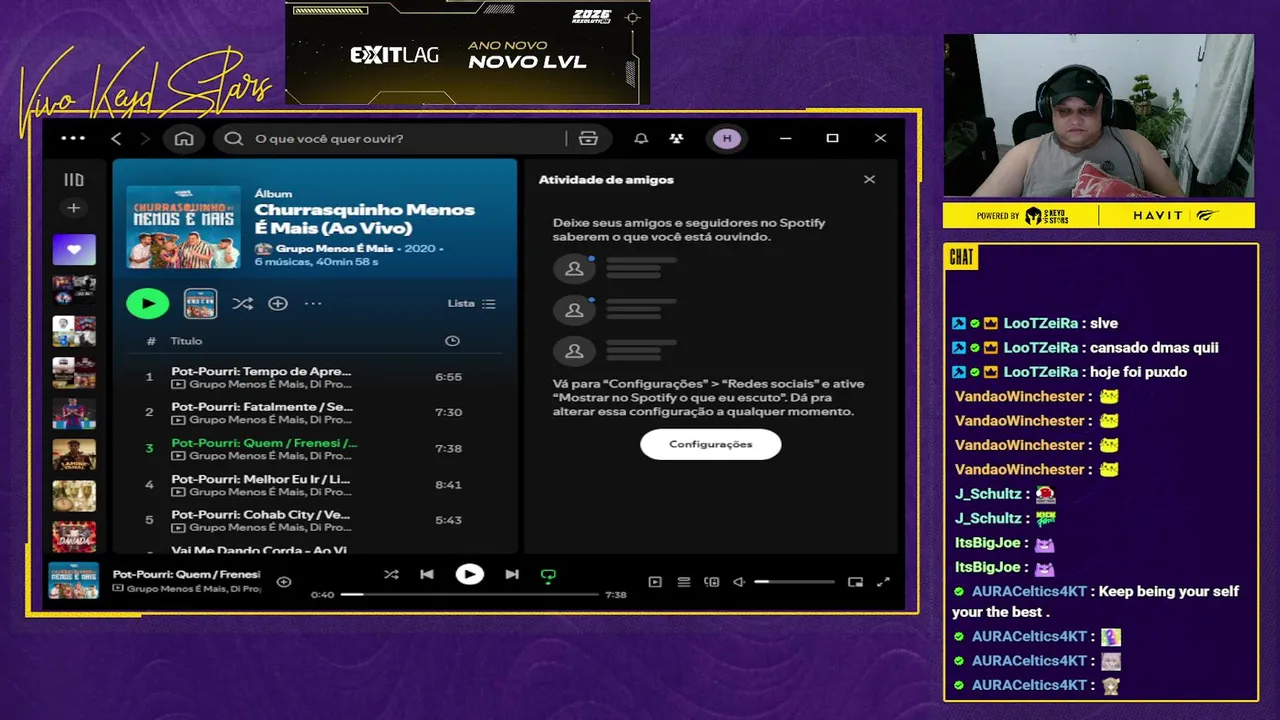This screenshot has width=1280, height=720.
Task: Click the '#' track number column header
Action: pyautogui.click(x=151, y=341)
